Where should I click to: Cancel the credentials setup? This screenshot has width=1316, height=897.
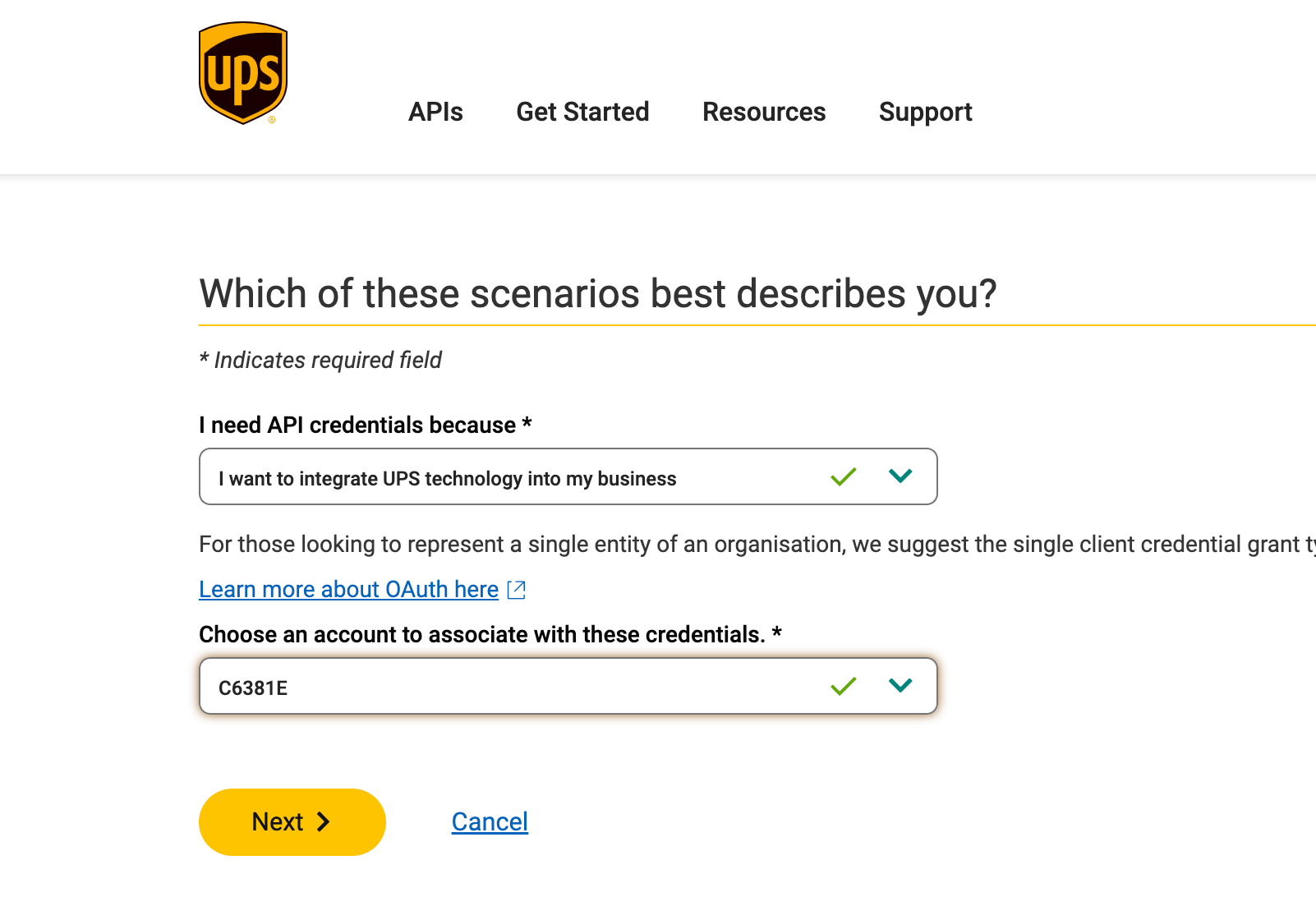(490, 822)
